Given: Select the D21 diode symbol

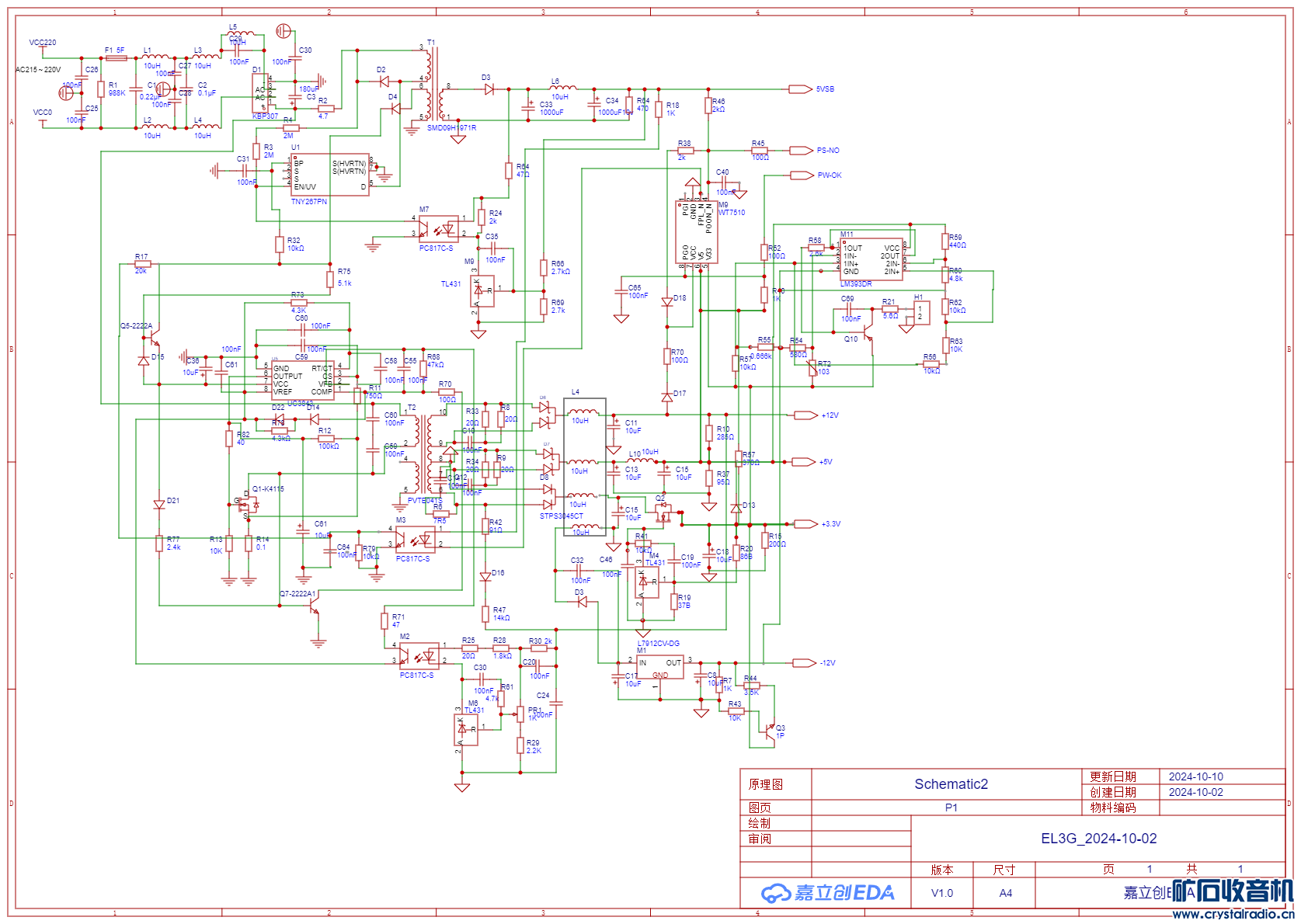Looking at the screenshot, I should point(159,505).
